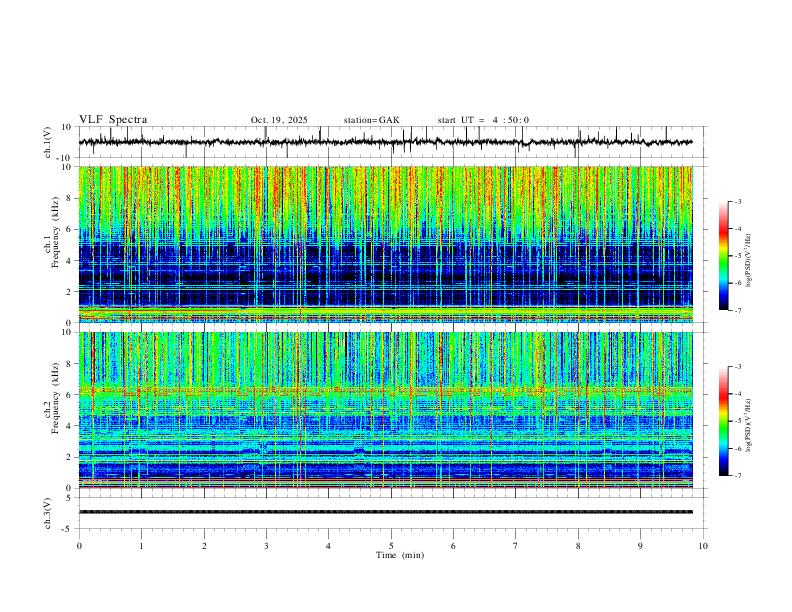Click time axis tick label "8"
Viewport: 792px width, 612px height.
pos(578,546)
